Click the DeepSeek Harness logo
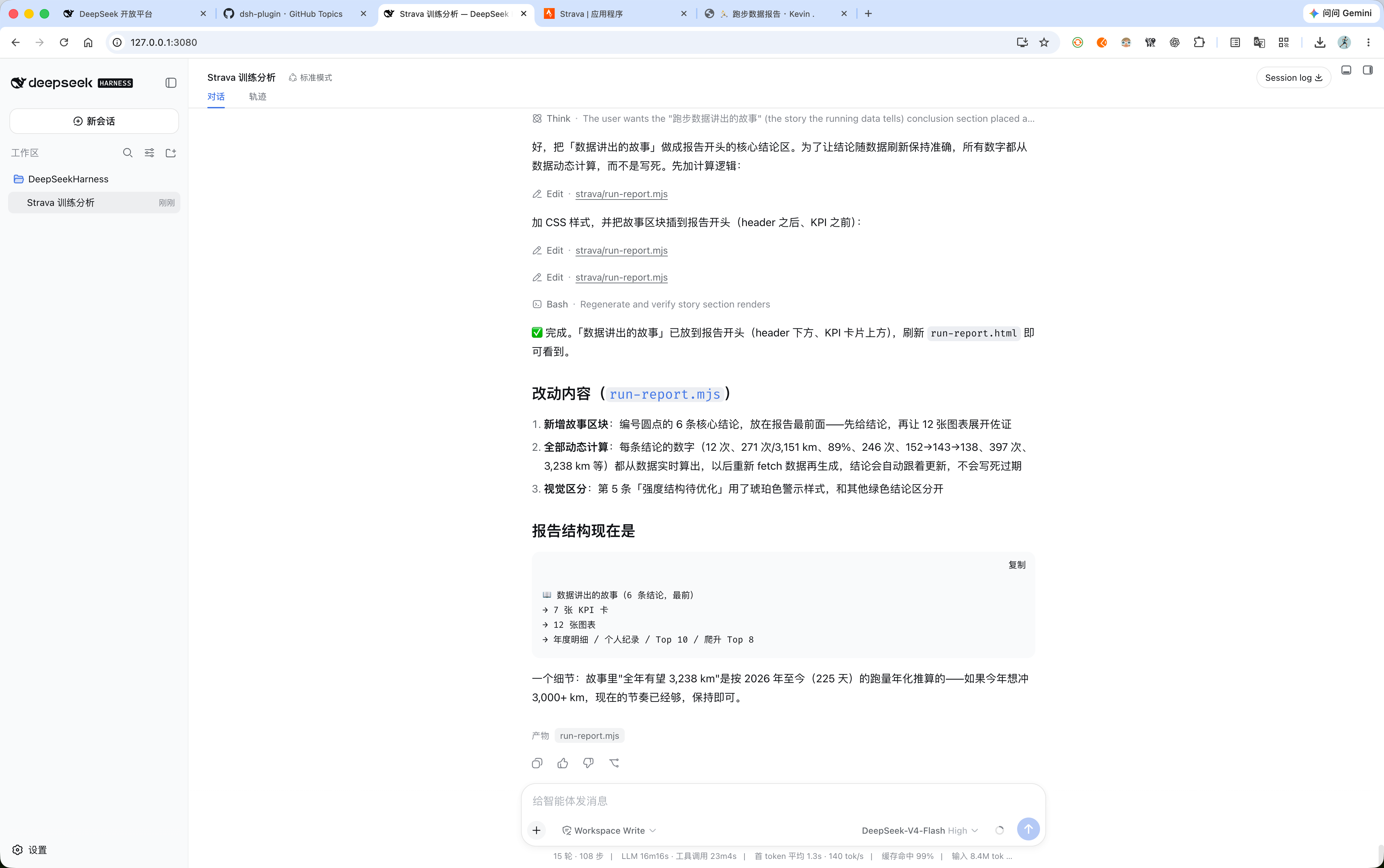This screenshot has height=868, width=1384. click(x=72, y=83)
